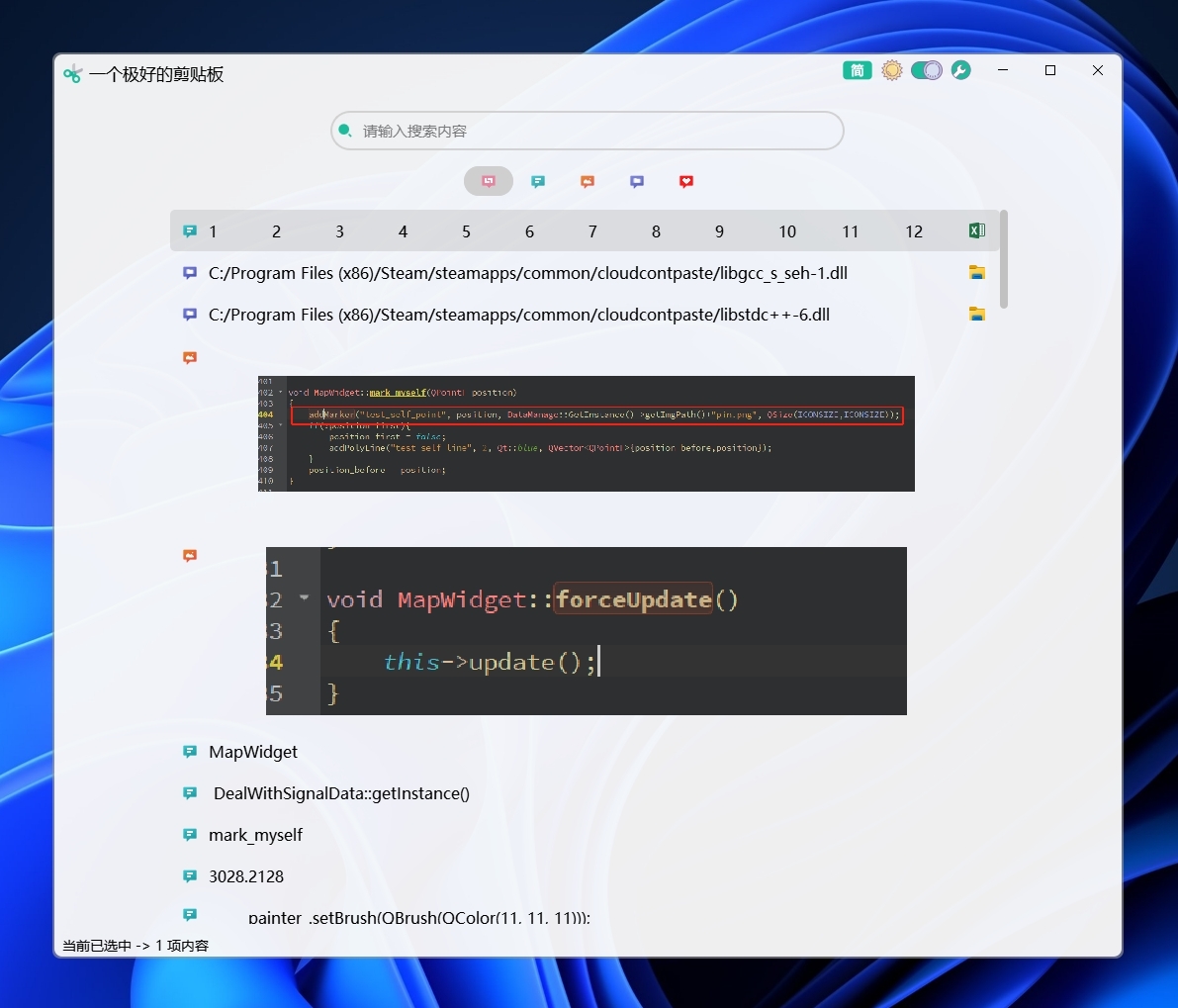
Task: Filter by image clips orange icon
Action: pyautogui.click(x=588, y=181)
